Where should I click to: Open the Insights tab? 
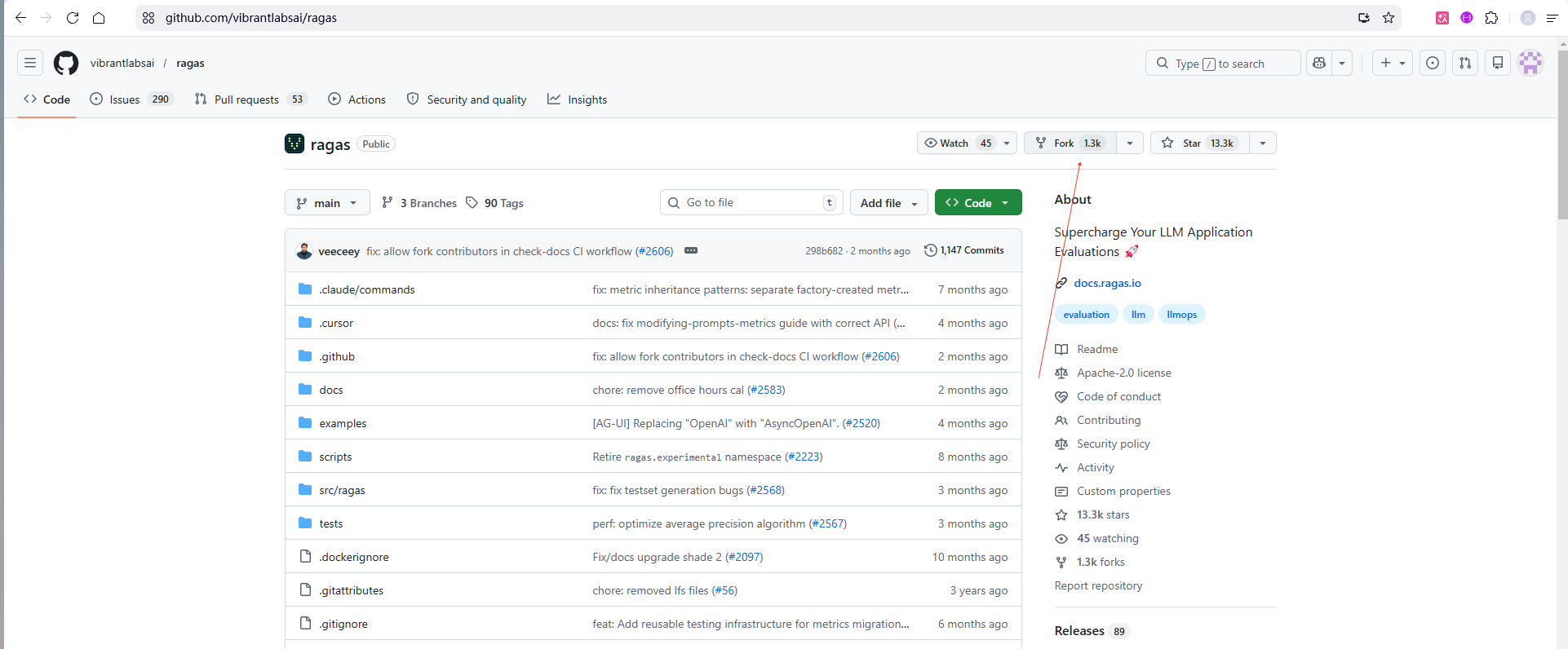[578, 99]
